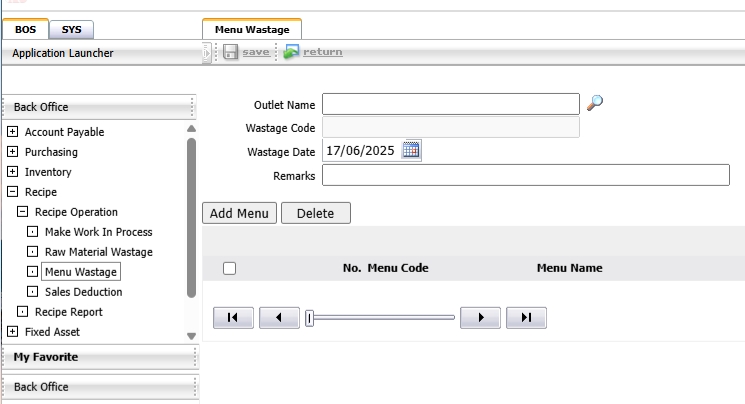745x404 pixels.
Task: Expand the Account Payable tree node
Action: (12, 132)
